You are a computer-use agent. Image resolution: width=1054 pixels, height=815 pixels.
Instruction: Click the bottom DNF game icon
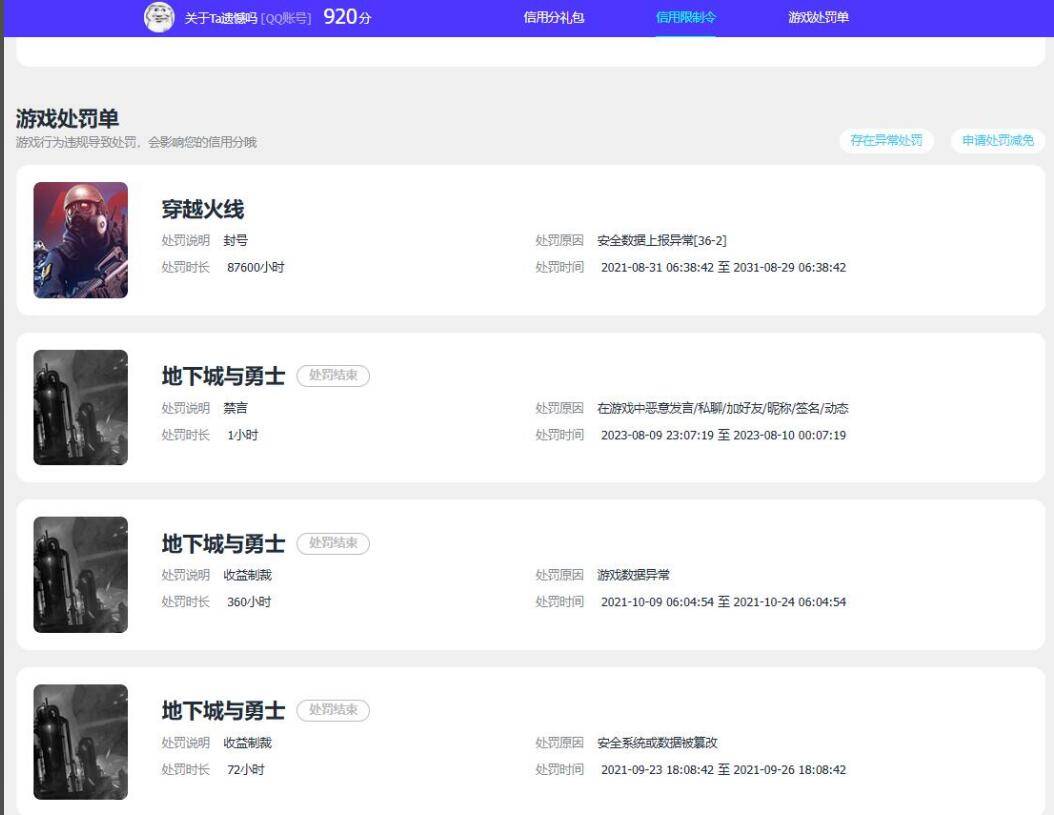(x=80, y=742)
